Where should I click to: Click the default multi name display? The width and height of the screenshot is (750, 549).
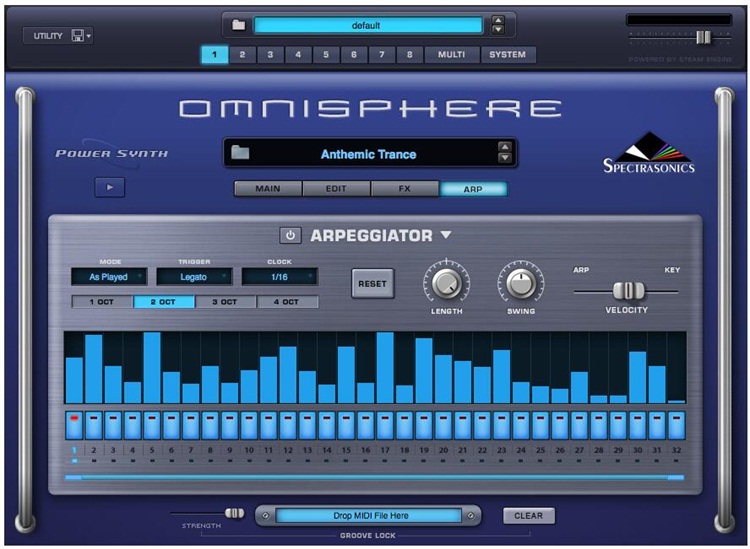(x=367, y=25)
